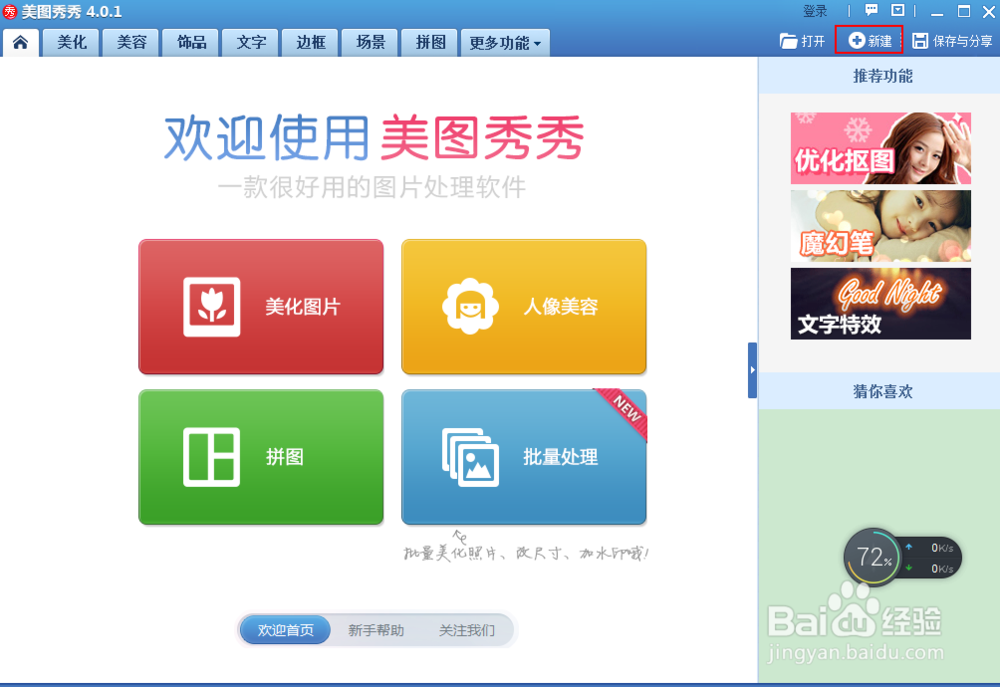The image size is (1000, 687).
Task: Open green 拼图 tile
Action: [x=261, y=457]
